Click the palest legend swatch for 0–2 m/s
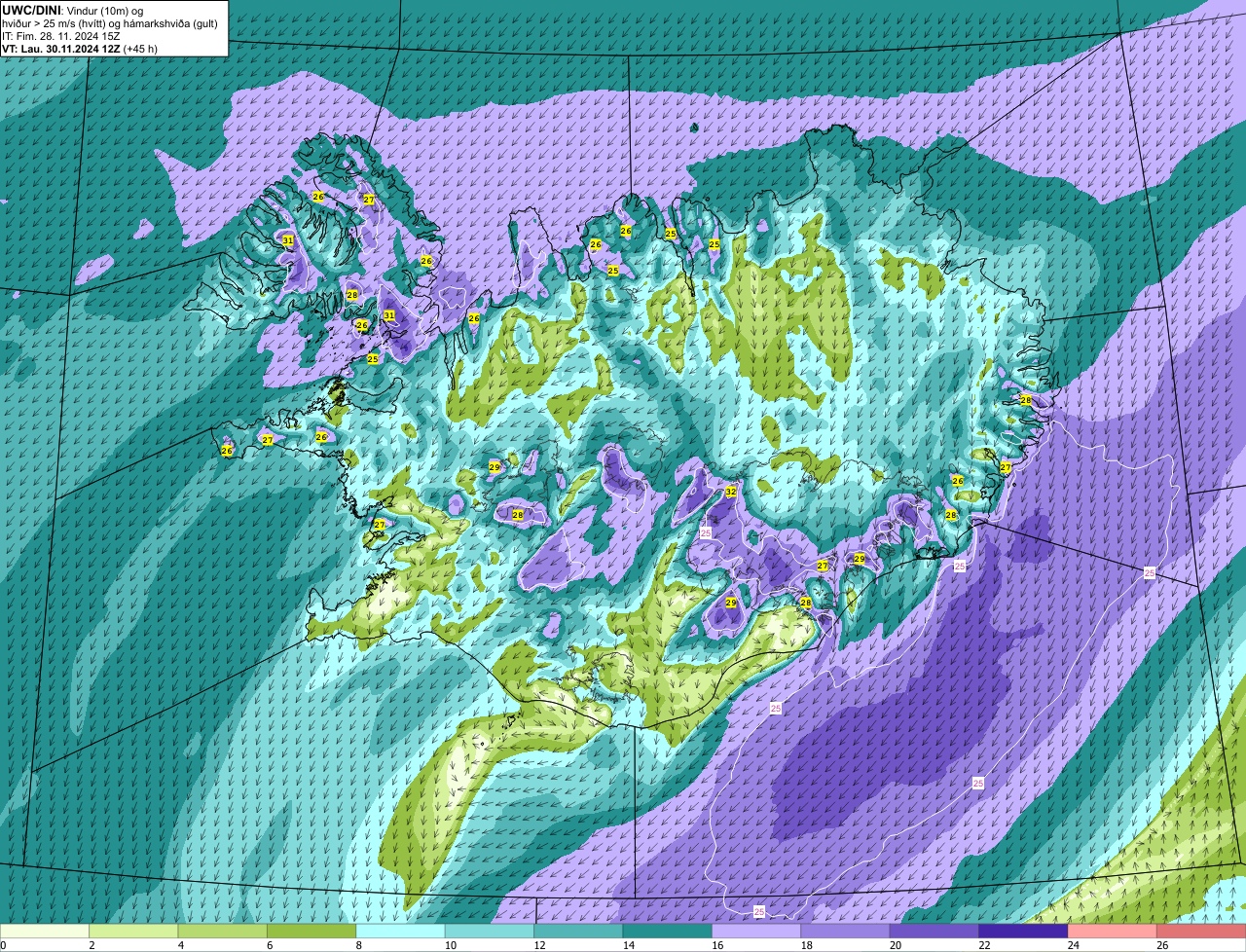1246x952 pixels. (45, 931)
